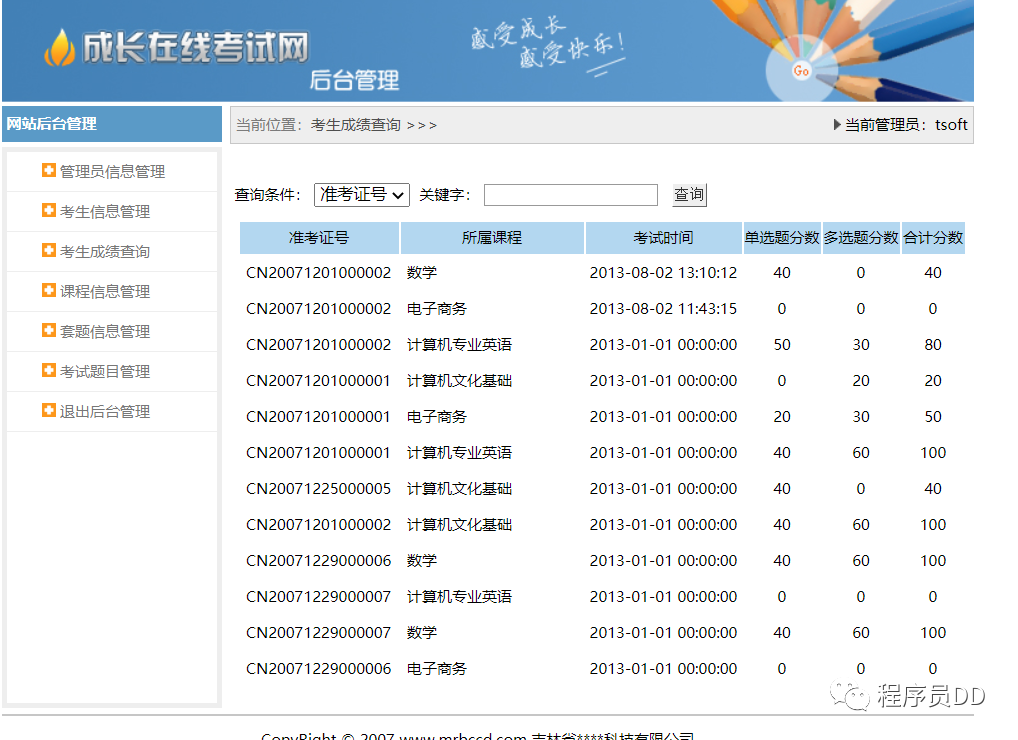Click the flame logo icon in header

pyautogui.click(x=60, y=48)
